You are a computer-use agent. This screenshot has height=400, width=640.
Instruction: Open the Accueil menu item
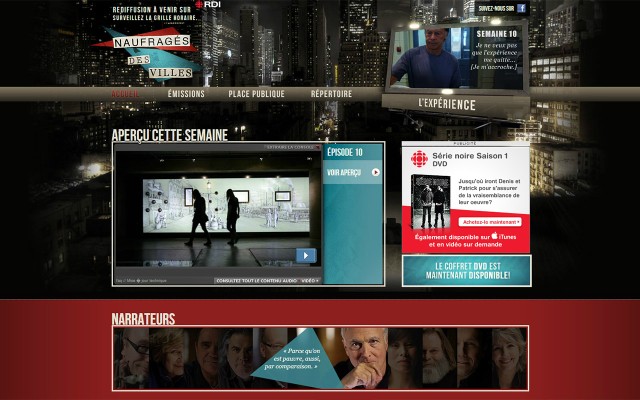coord(126,94)
